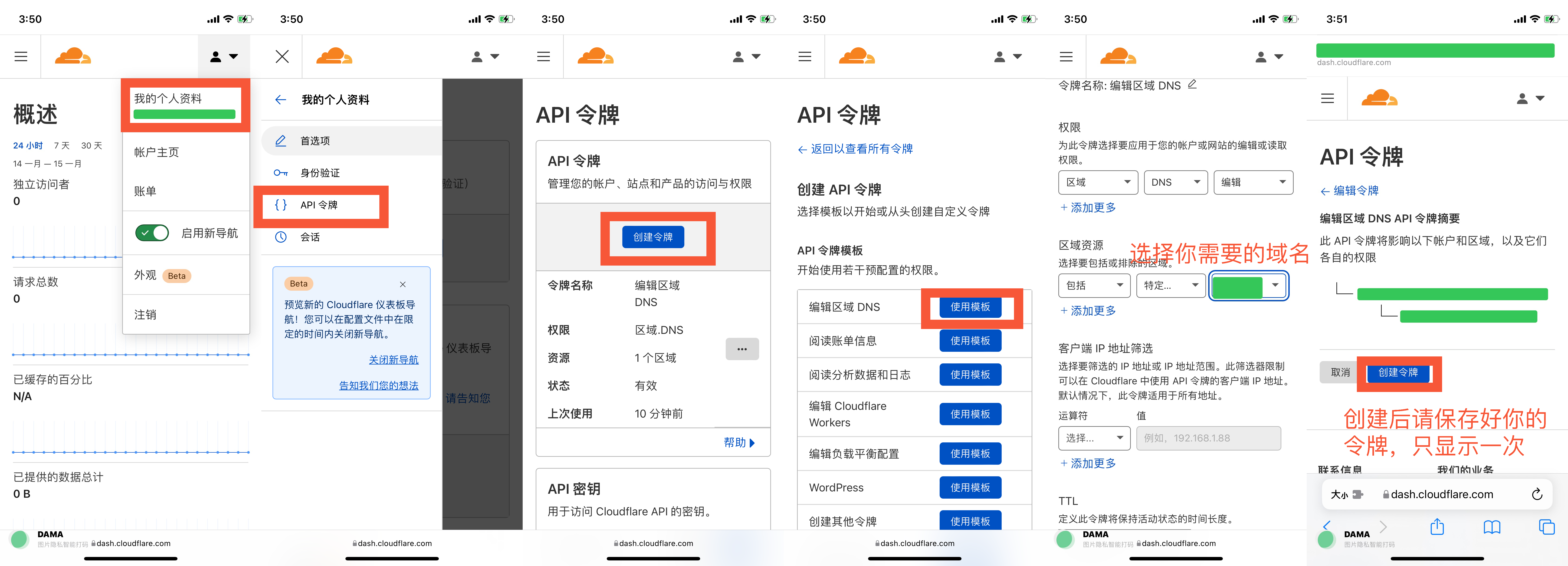Click the 告知我们您的想法 link
This screenshot has width=1568, height=566.
(x=379, y=385)
